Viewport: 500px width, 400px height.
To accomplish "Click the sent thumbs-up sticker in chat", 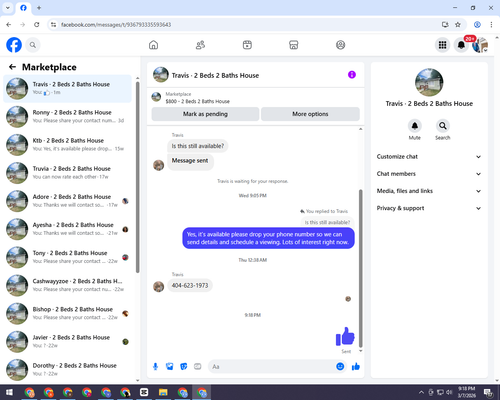I will [x=345, y=336].
